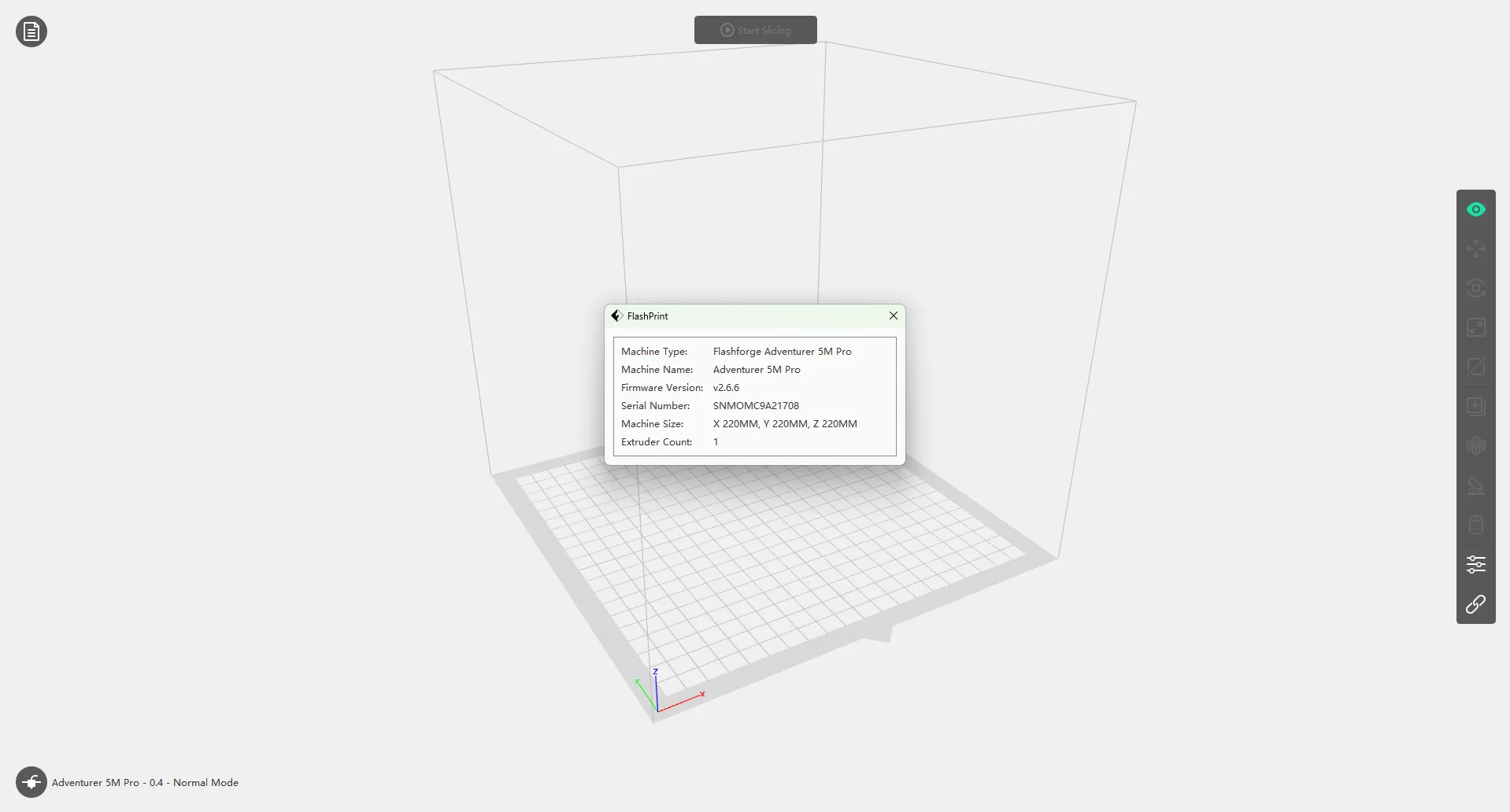Click the Extruder Count label
The image size is (1510, 812).
[657, 442]
